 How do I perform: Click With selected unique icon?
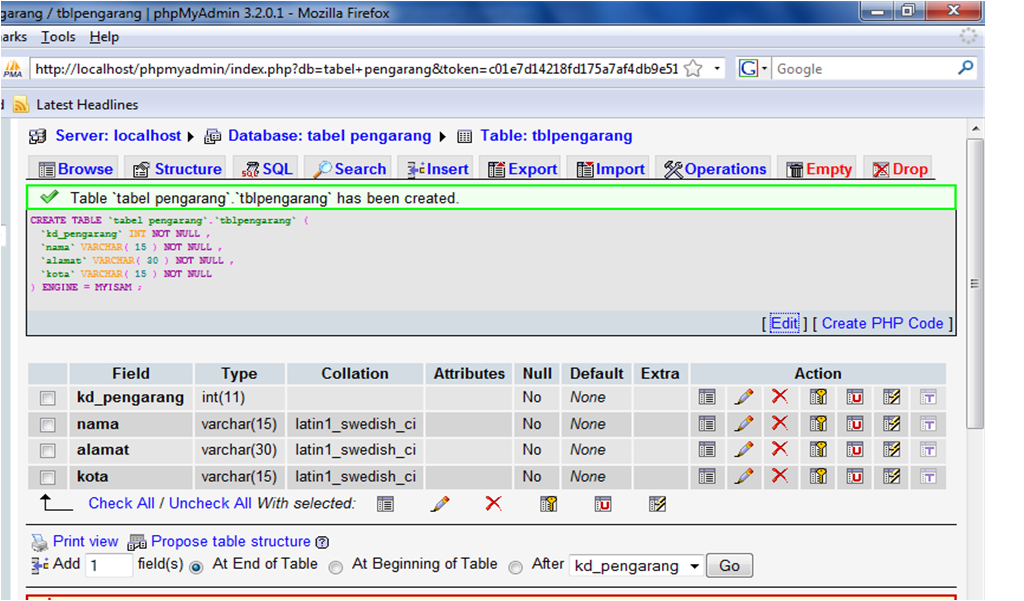pyautogui.click(x=603, y=504)
